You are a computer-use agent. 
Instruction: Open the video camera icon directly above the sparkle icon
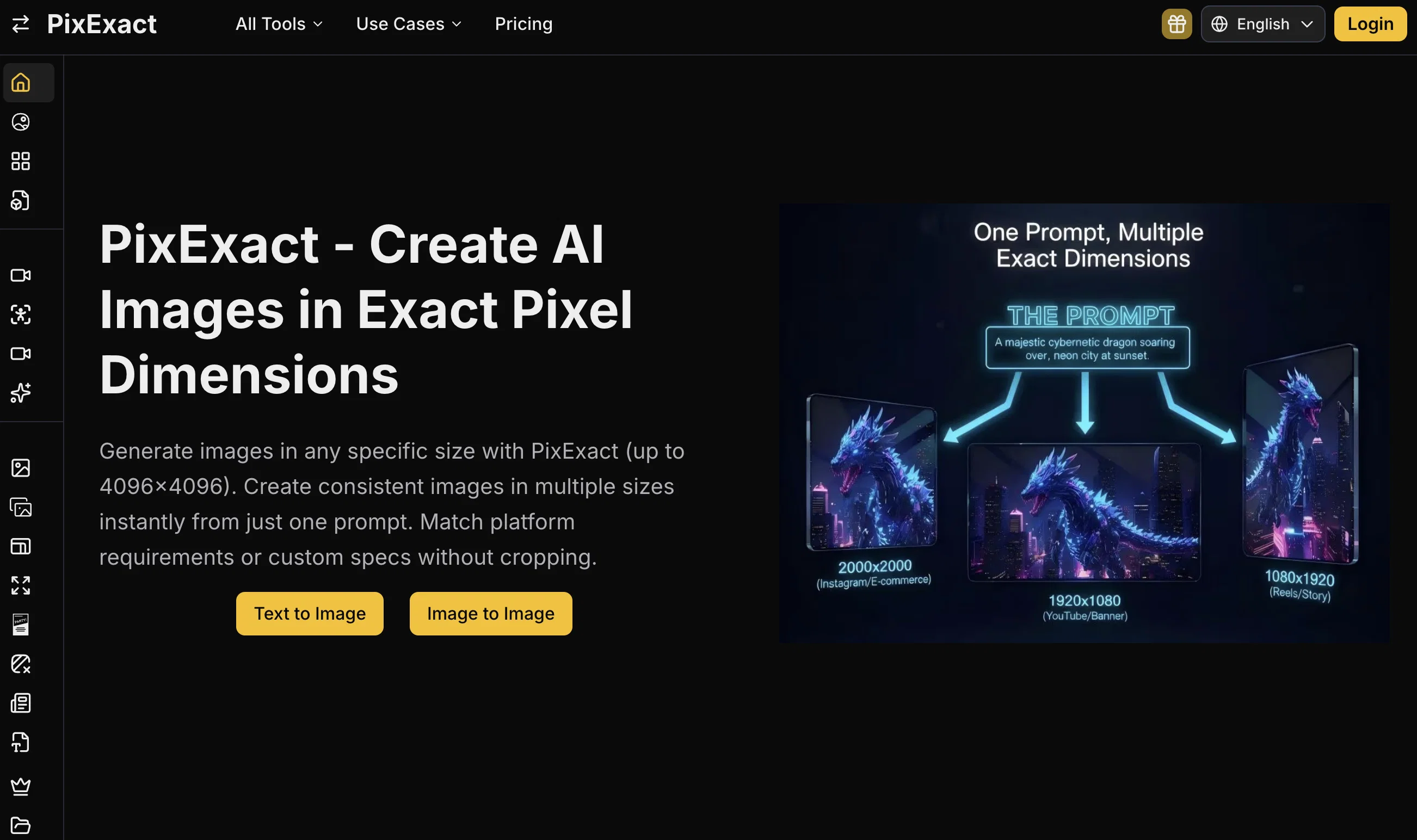tap(21, 354)
